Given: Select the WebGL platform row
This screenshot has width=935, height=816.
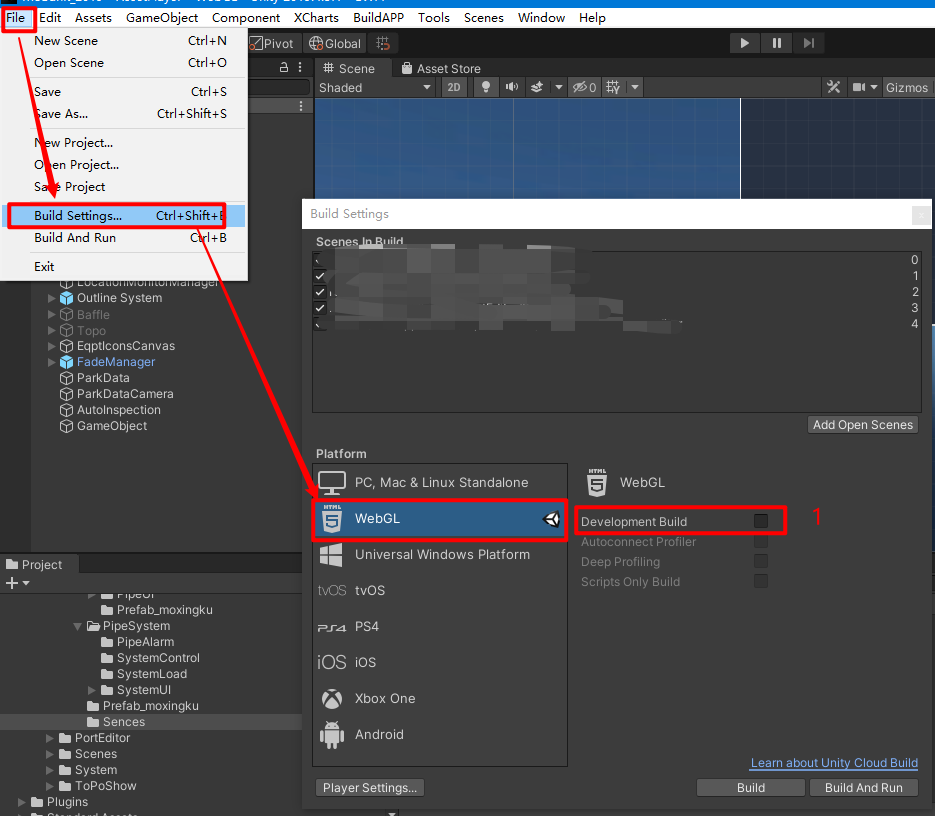Looking at the screenshot, I should [x=440, y=518].
